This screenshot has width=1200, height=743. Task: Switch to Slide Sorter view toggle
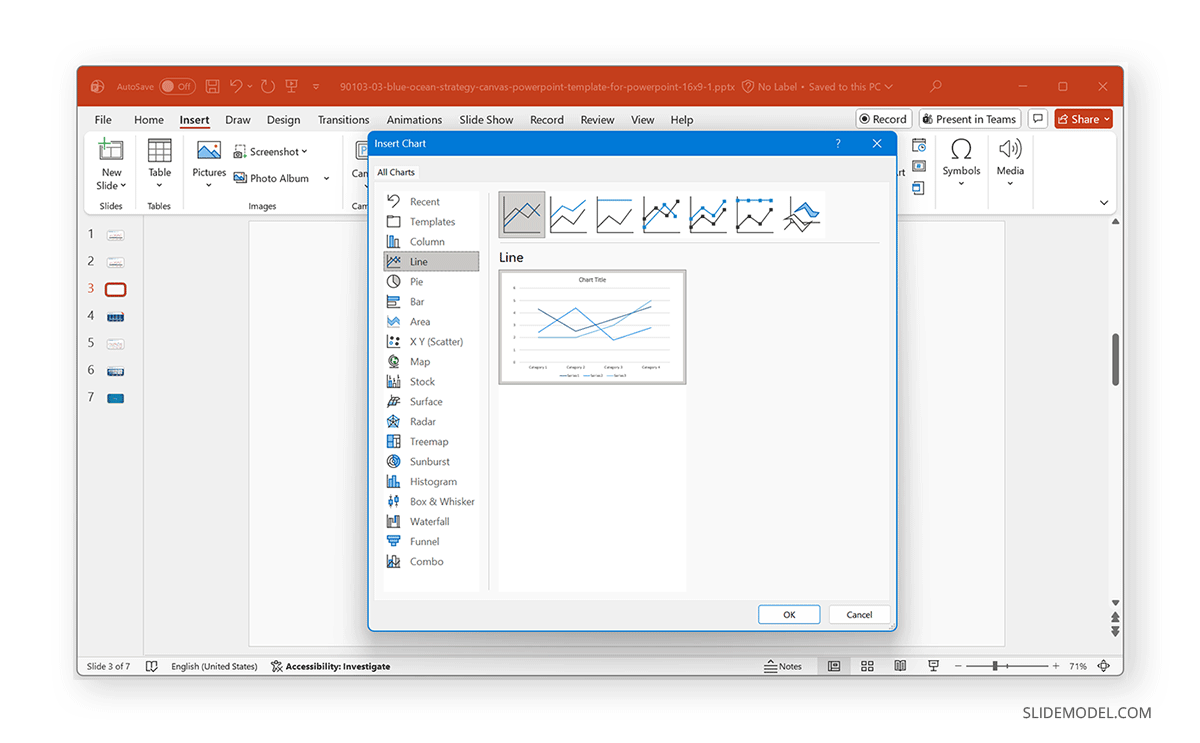[866, 666]
